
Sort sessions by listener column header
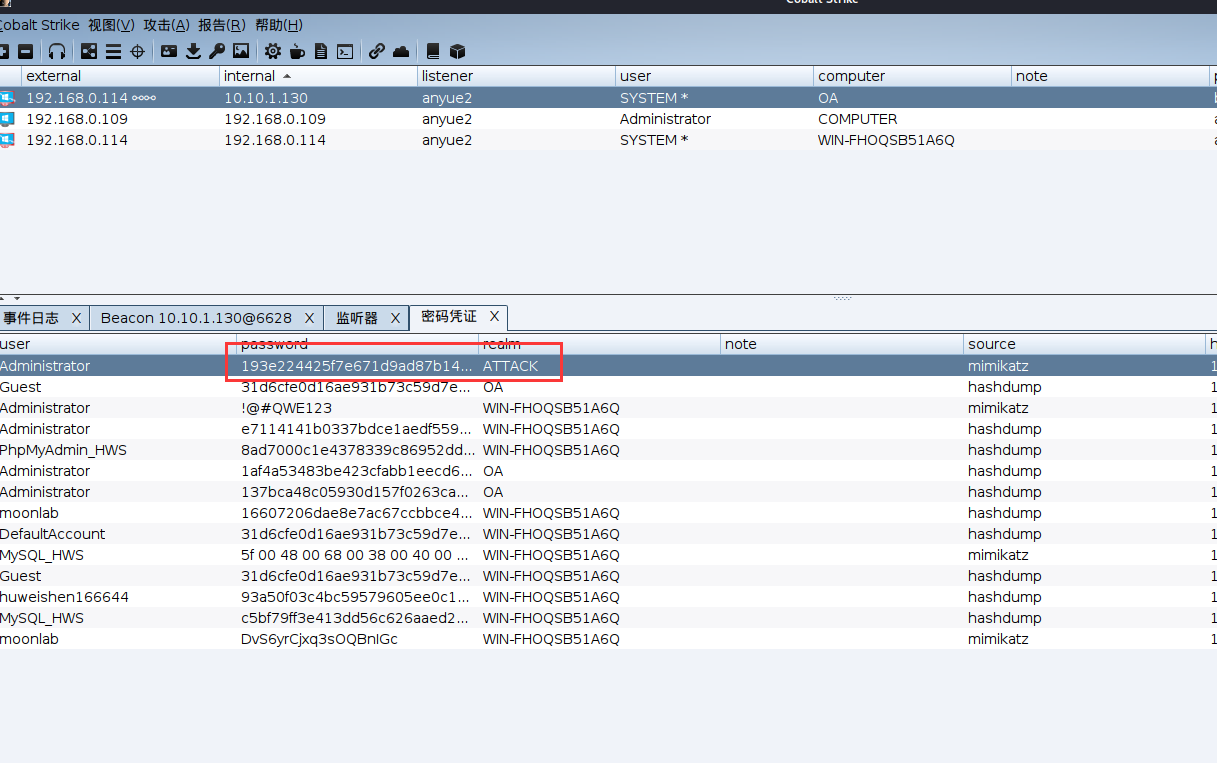tap(516, 76)
